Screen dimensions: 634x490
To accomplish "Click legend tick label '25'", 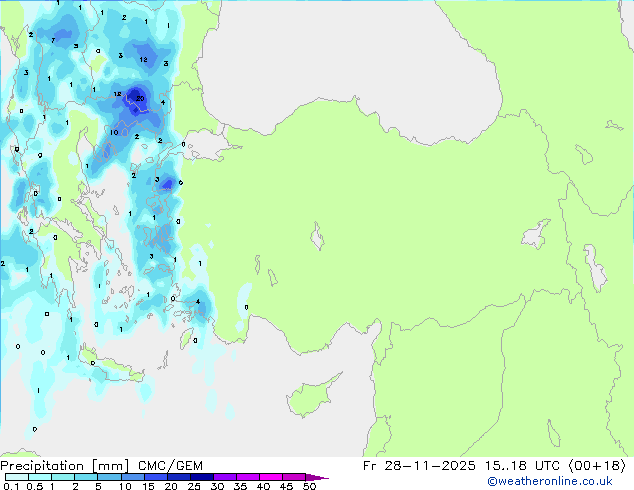I will 194,486.
